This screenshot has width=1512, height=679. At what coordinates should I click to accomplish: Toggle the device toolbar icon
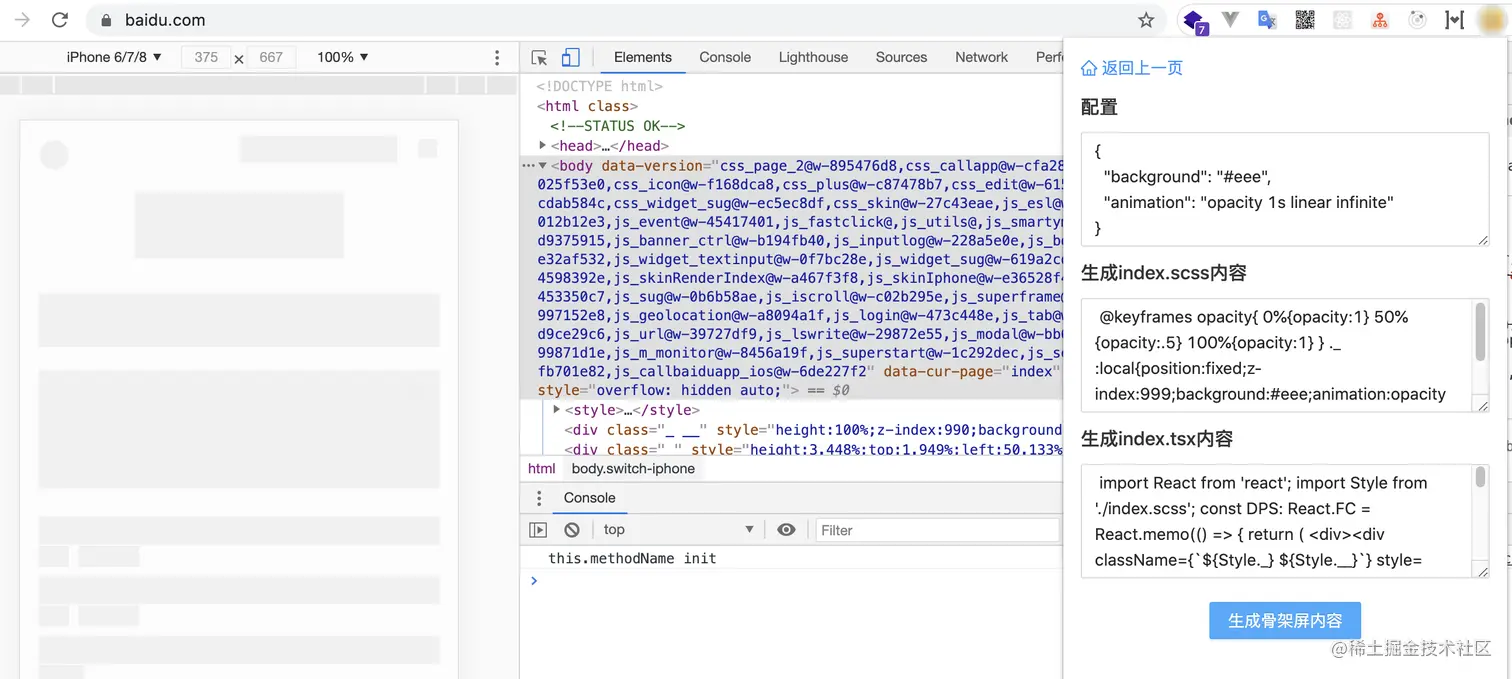click(570, 57)
